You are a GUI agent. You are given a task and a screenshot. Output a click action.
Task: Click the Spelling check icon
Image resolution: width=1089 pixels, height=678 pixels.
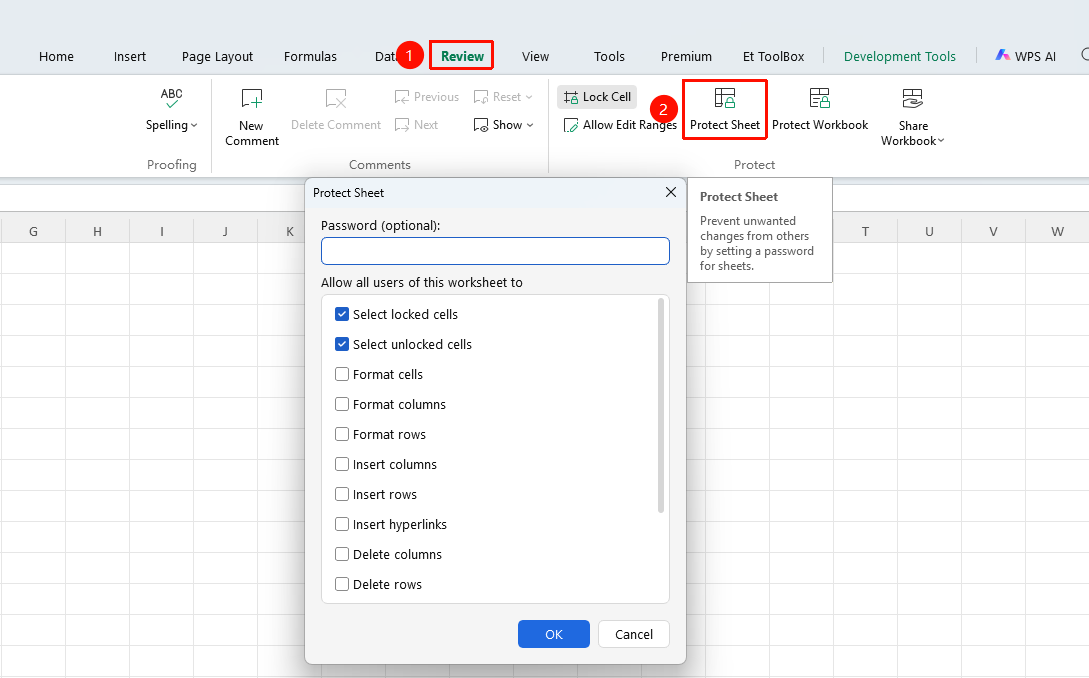point(172,98)
